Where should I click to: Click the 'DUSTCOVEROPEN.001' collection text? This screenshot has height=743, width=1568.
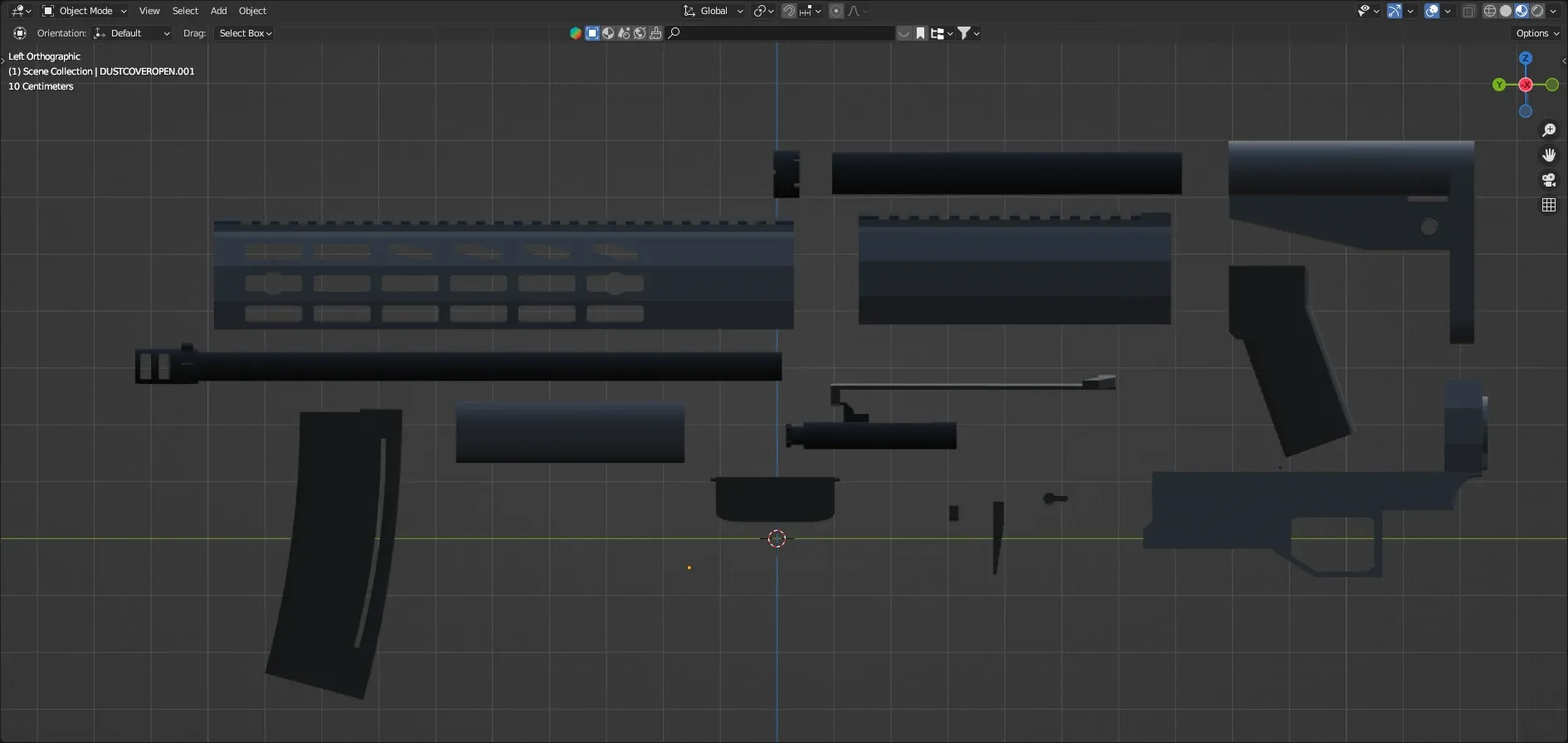(147, 71)
